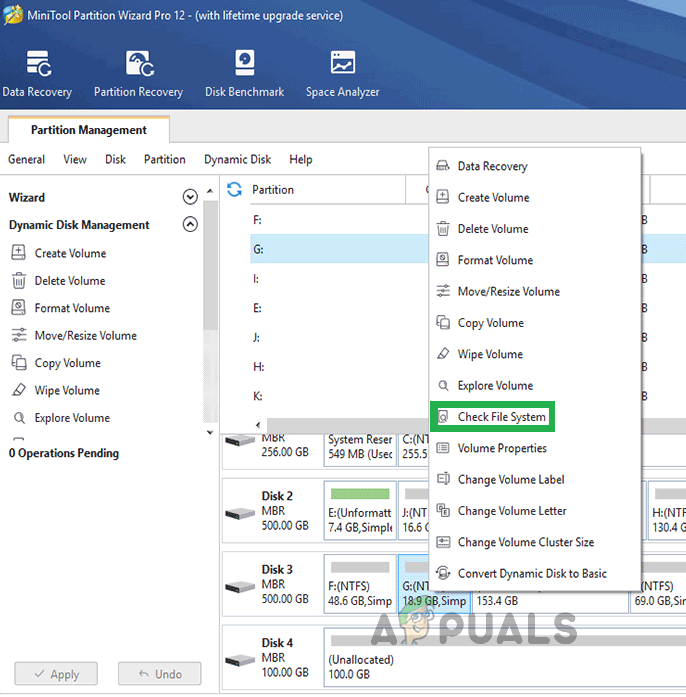Click the Copy Volume icon in context menu
This screenshot has width=686, height=697.
(443, 322)
